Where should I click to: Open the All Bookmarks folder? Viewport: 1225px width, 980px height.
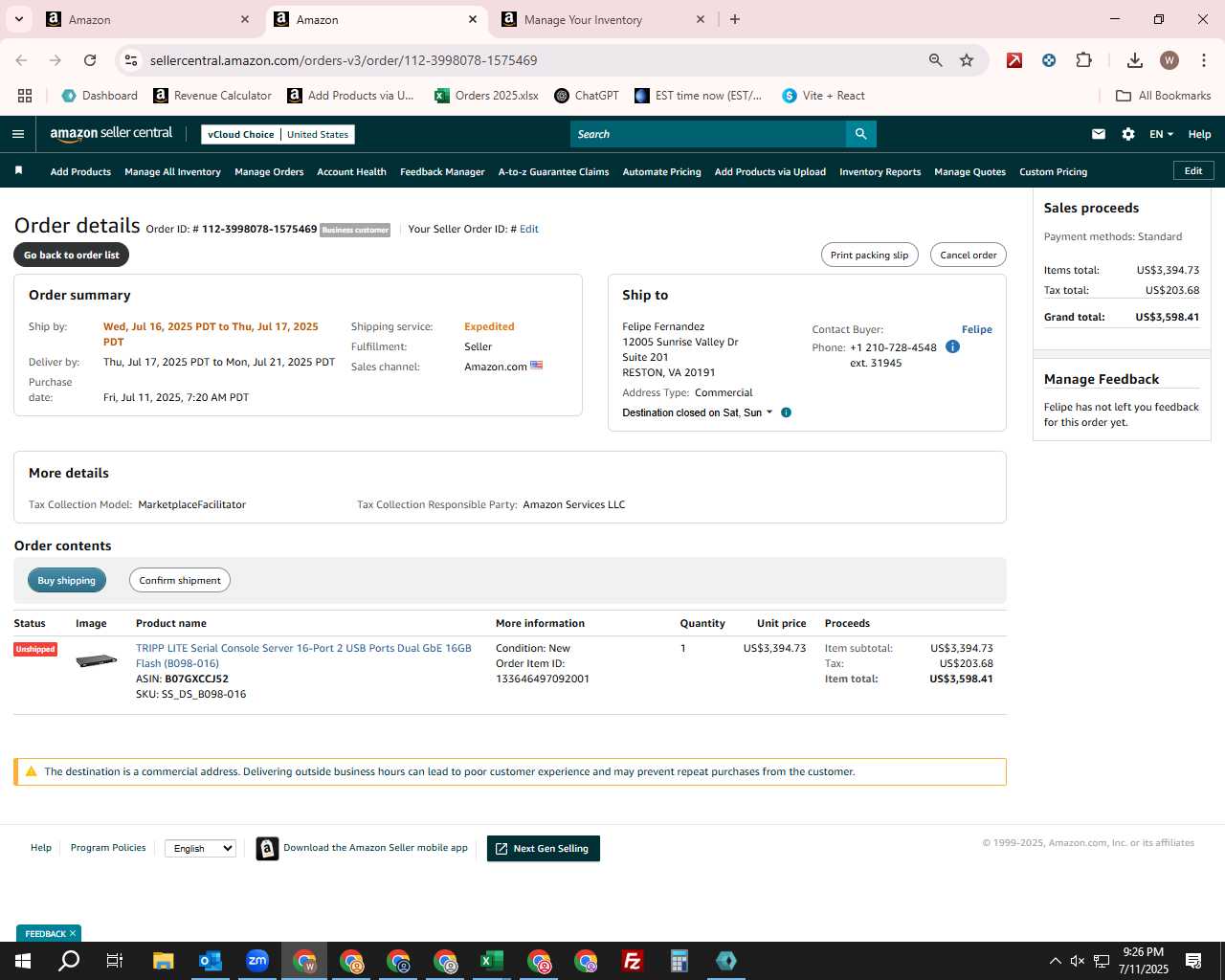(1164, 96)
